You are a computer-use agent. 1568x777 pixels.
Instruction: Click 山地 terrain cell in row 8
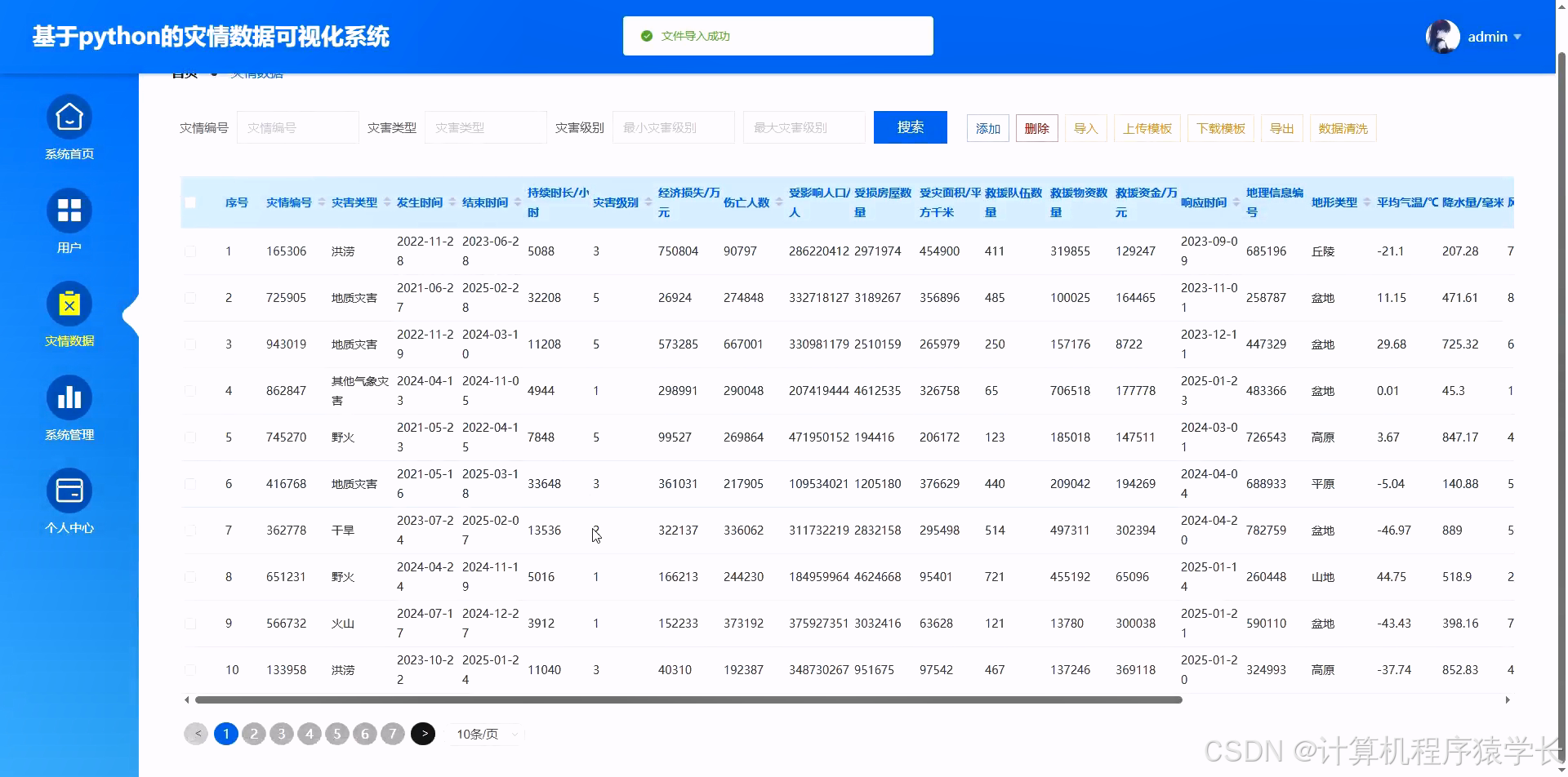(x=1323, y=577)
